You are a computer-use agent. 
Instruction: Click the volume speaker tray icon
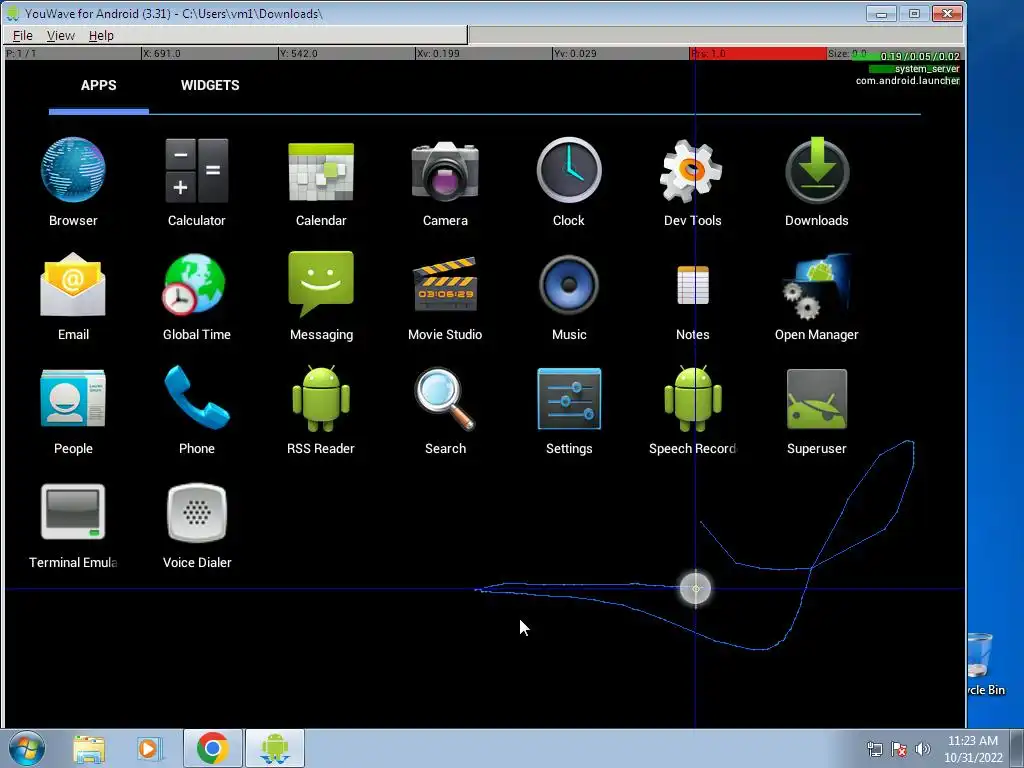[923, 749]
